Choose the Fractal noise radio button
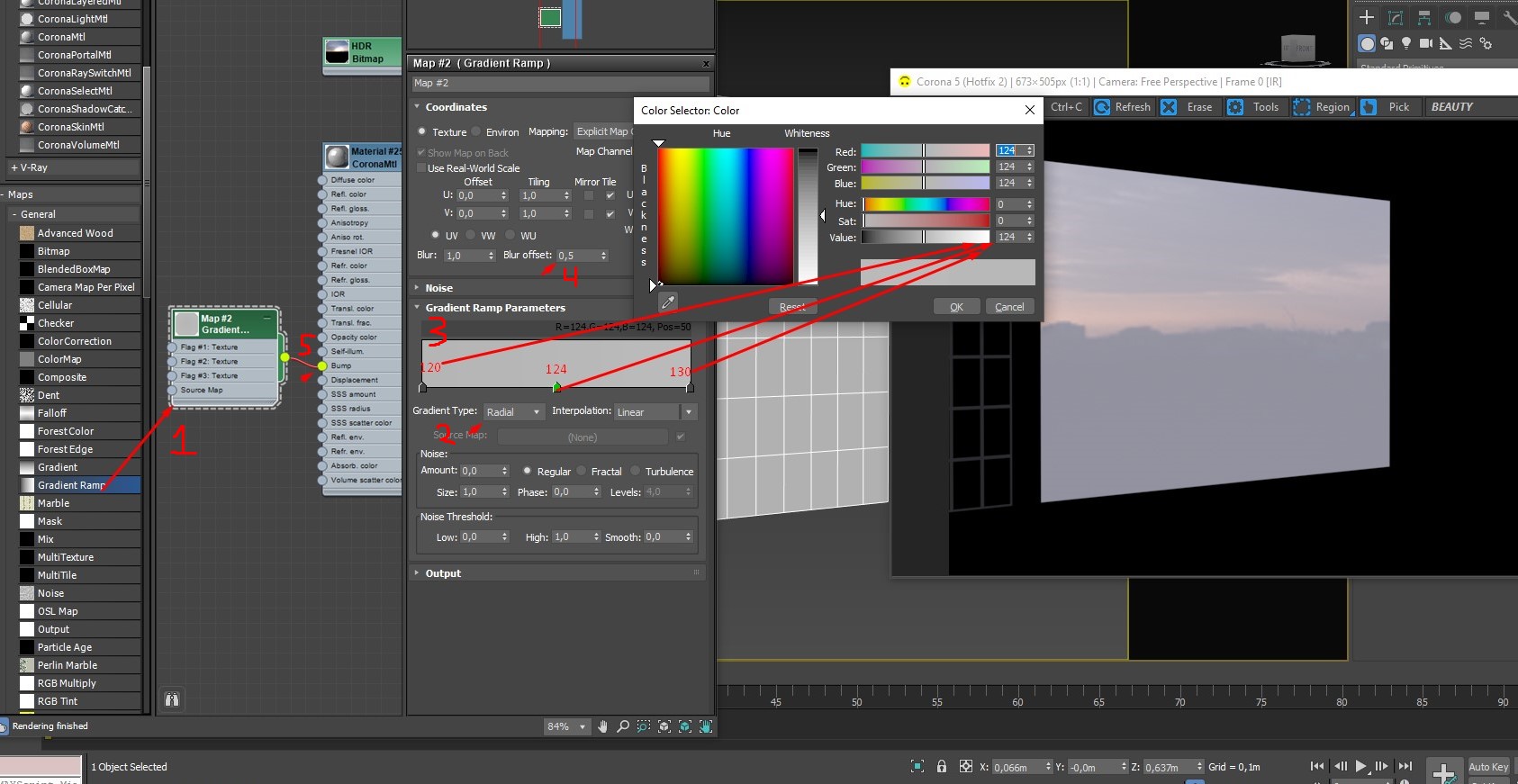 coord(582,471)
